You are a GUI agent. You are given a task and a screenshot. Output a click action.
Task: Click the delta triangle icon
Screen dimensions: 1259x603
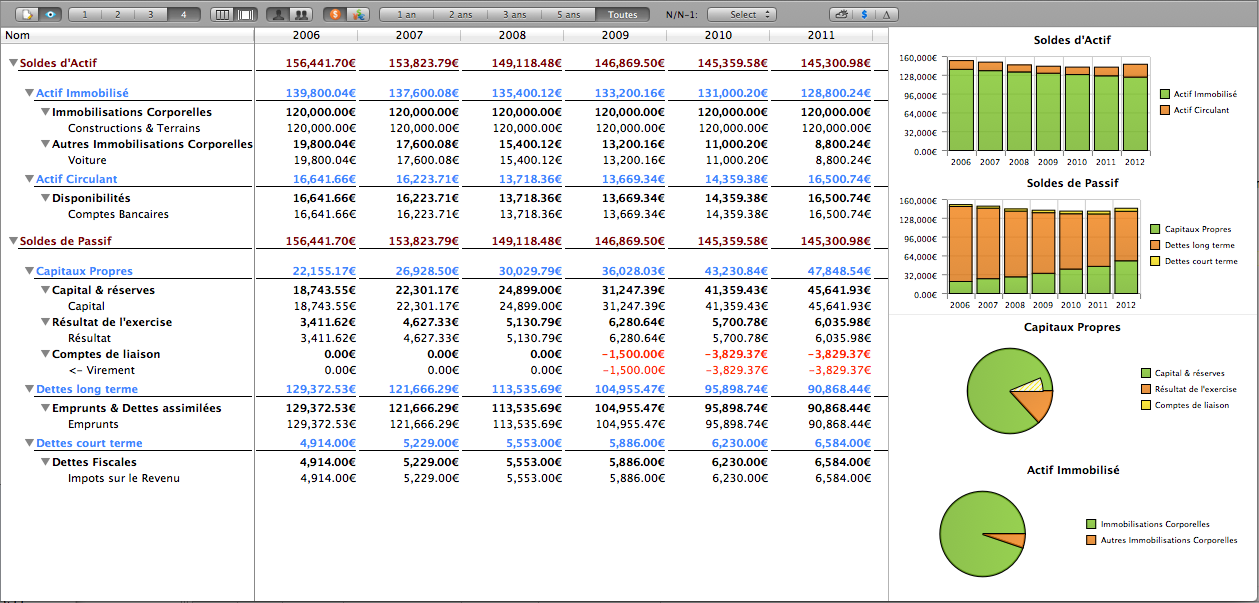pyautogui.click(x=887, y=15)
